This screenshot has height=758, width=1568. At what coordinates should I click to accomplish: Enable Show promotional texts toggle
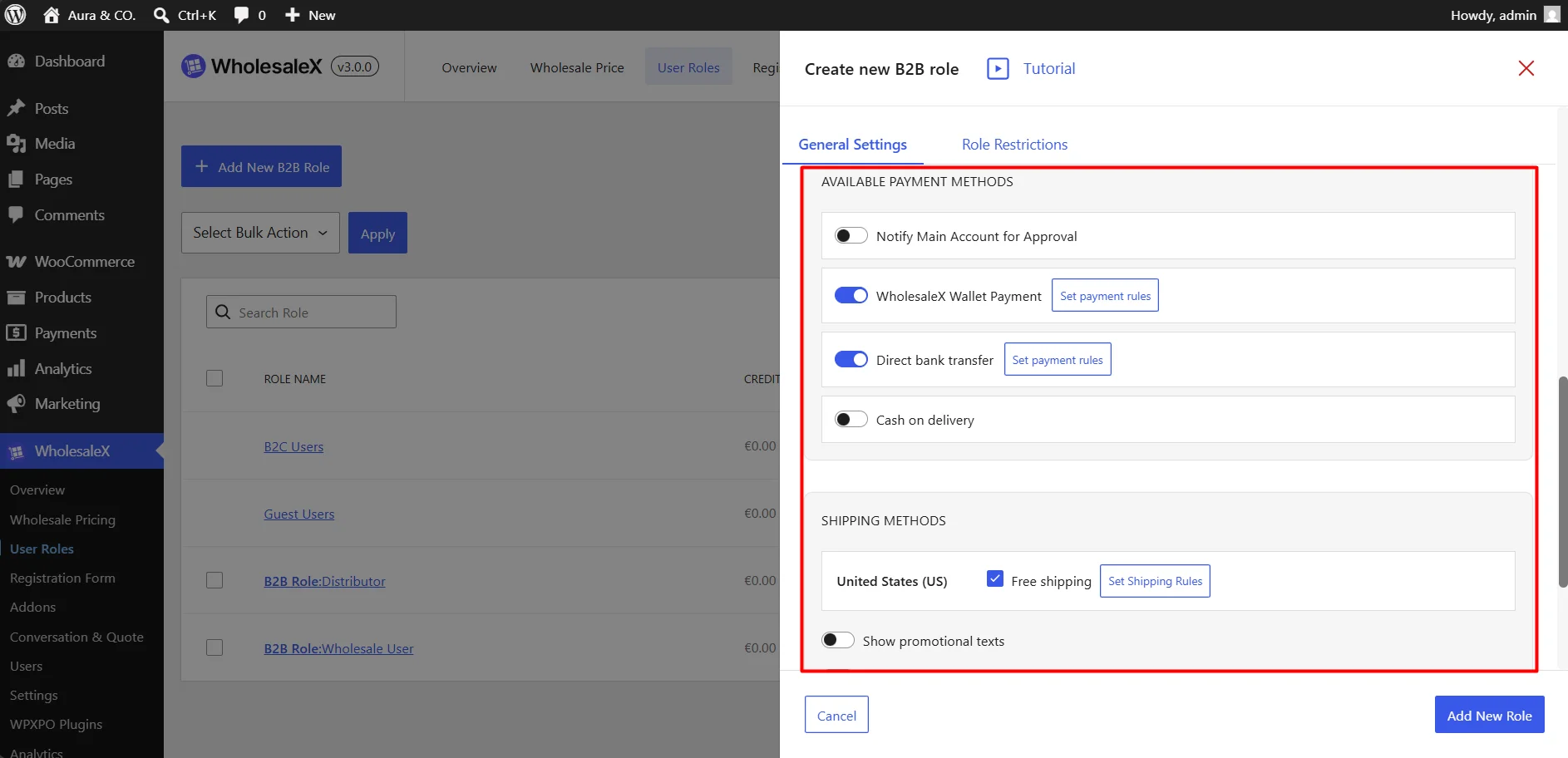point(838,641)
